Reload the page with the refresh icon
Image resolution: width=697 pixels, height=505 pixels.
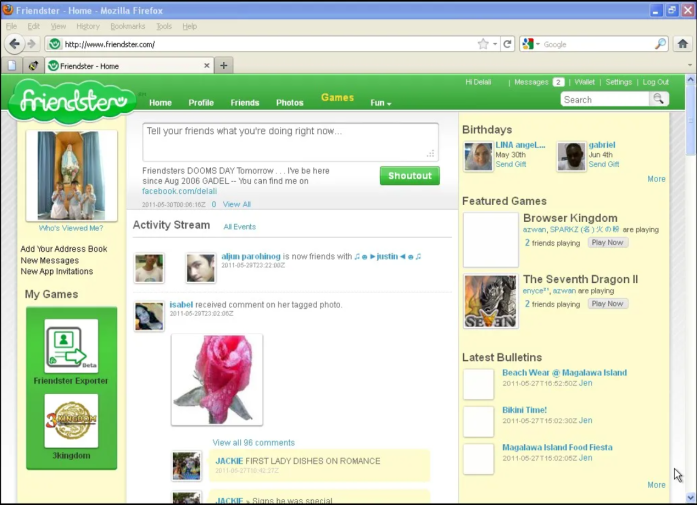tap(507, 44)
